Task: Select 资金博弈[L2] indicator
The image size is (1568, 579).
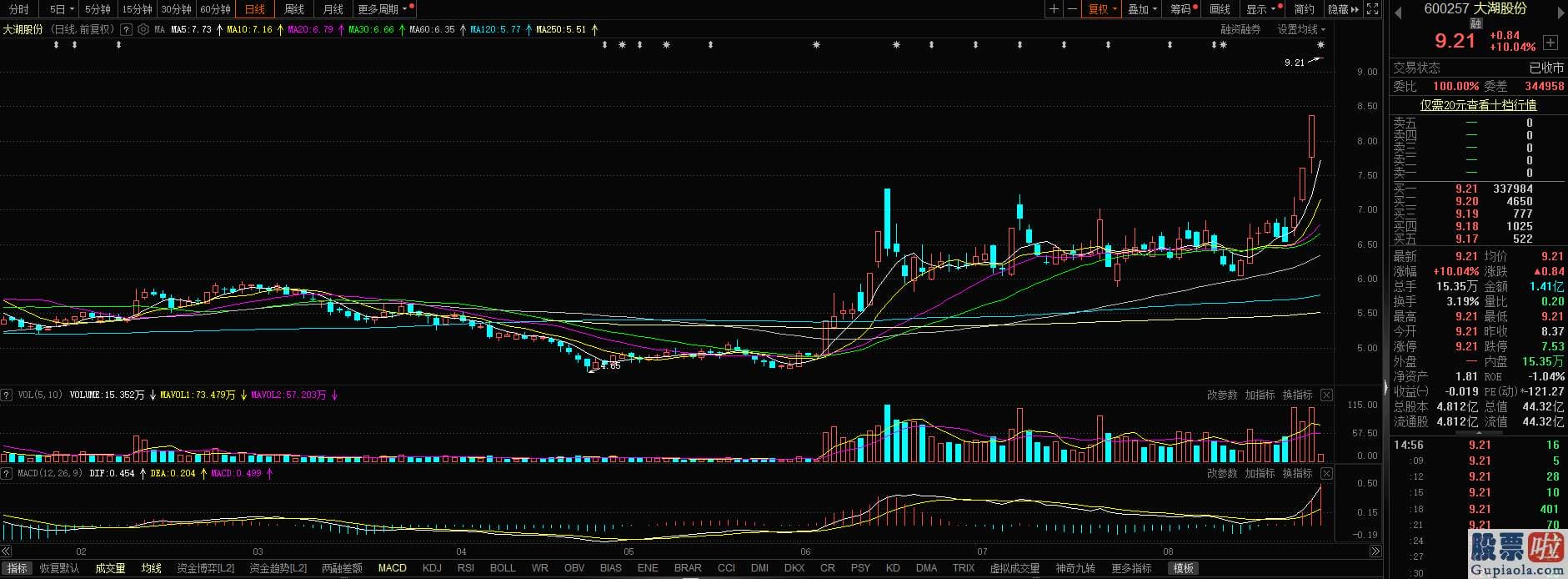Action: click(x=205, y=568)
